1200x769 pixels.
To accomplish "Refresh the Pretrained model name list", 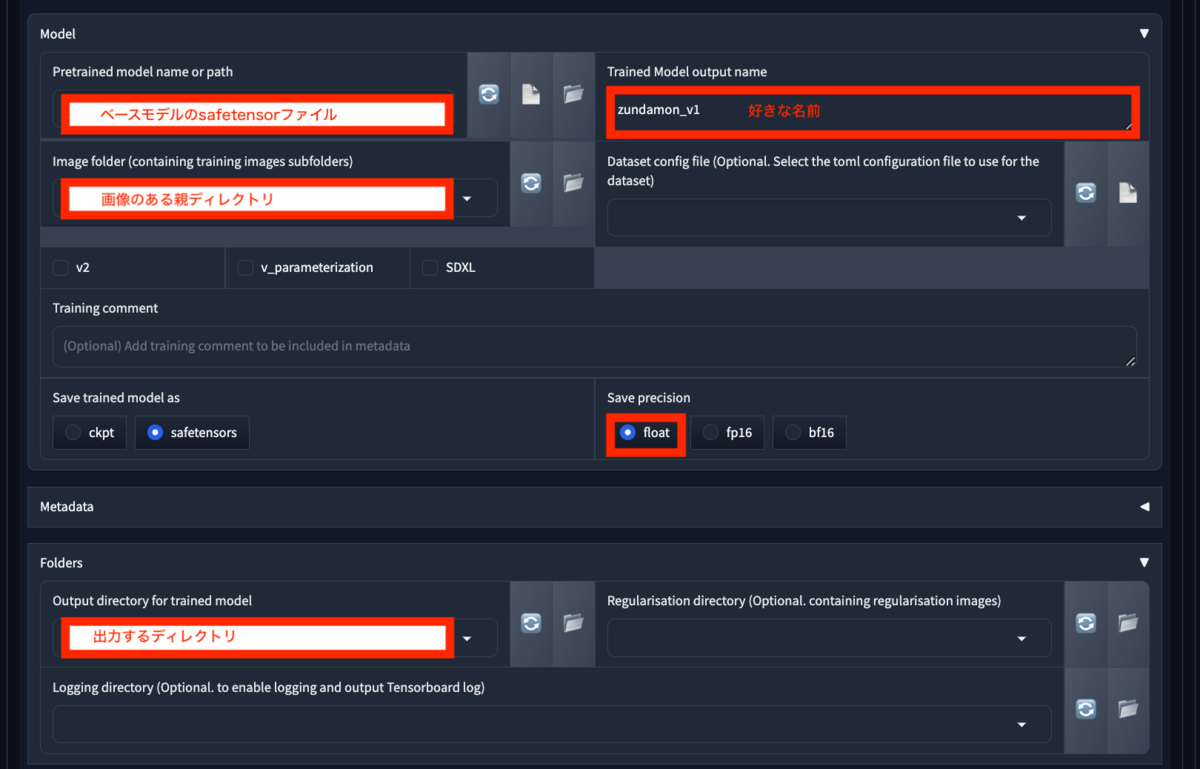I will (x=488, y=95).
